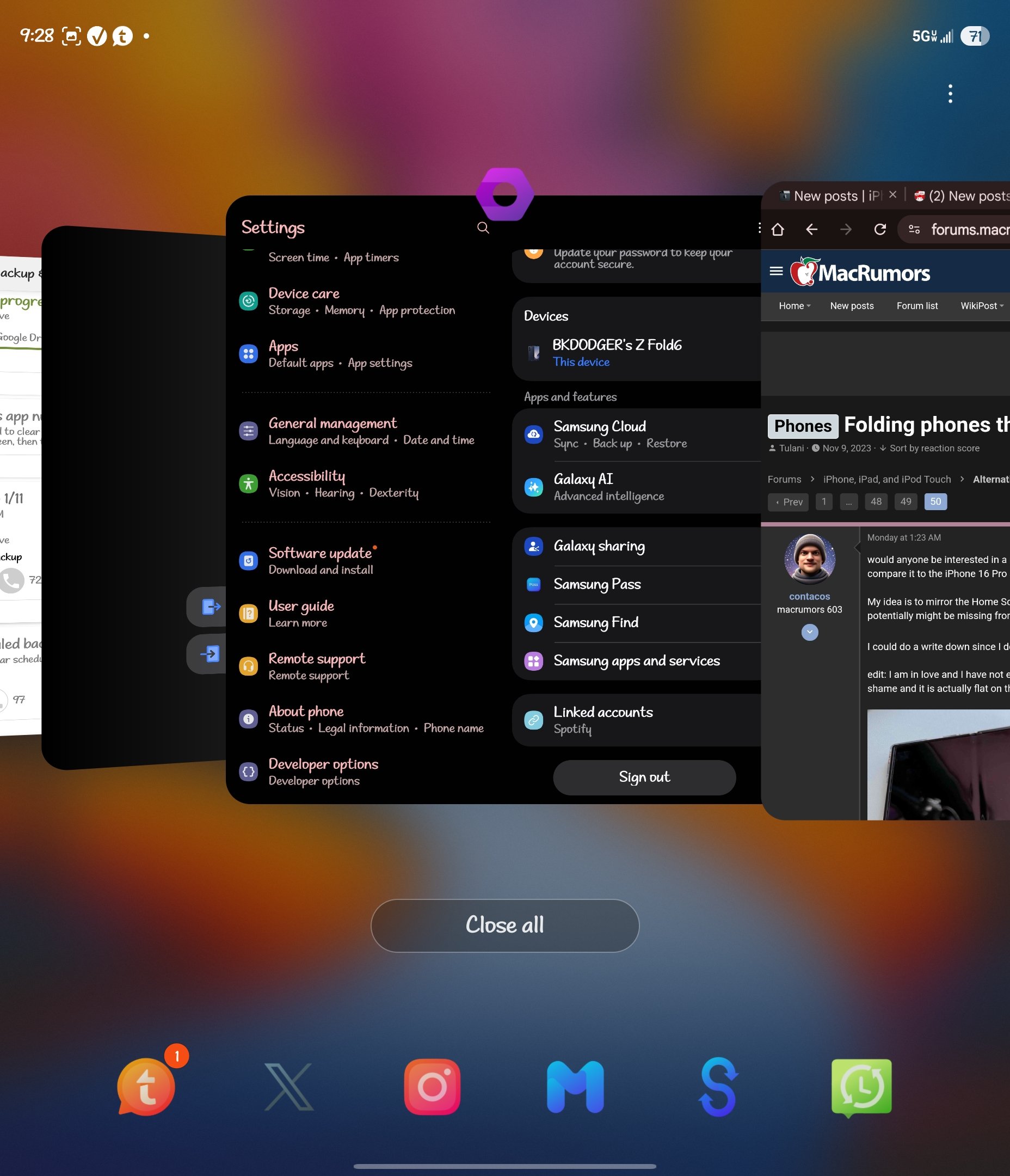Tap the Samsung Pass icon
The image size is (1010, 1176).
click(x=533, y=584)
